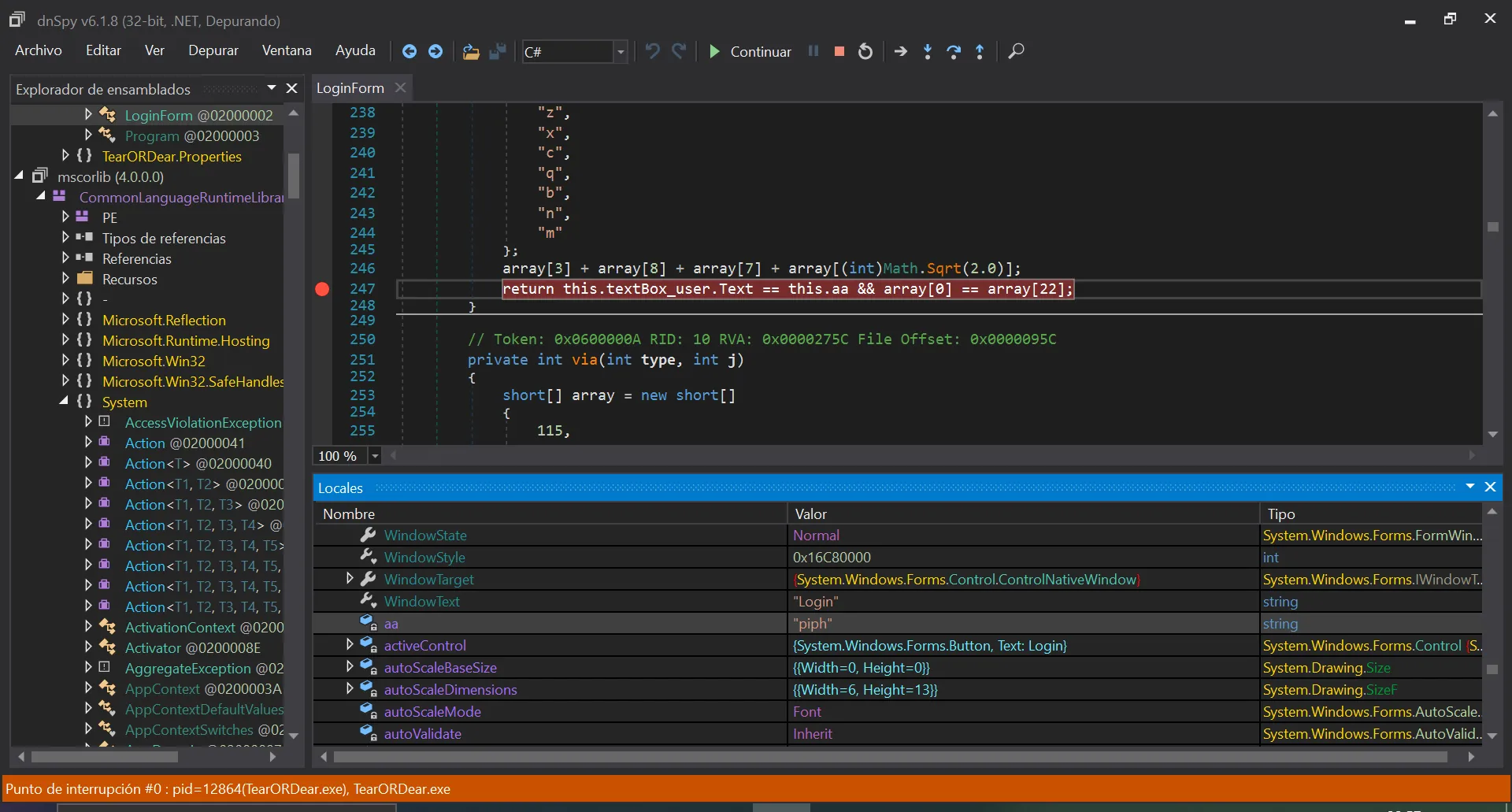Step into with the down arrow icon
1512x812 pixels.
coord(928,51)
